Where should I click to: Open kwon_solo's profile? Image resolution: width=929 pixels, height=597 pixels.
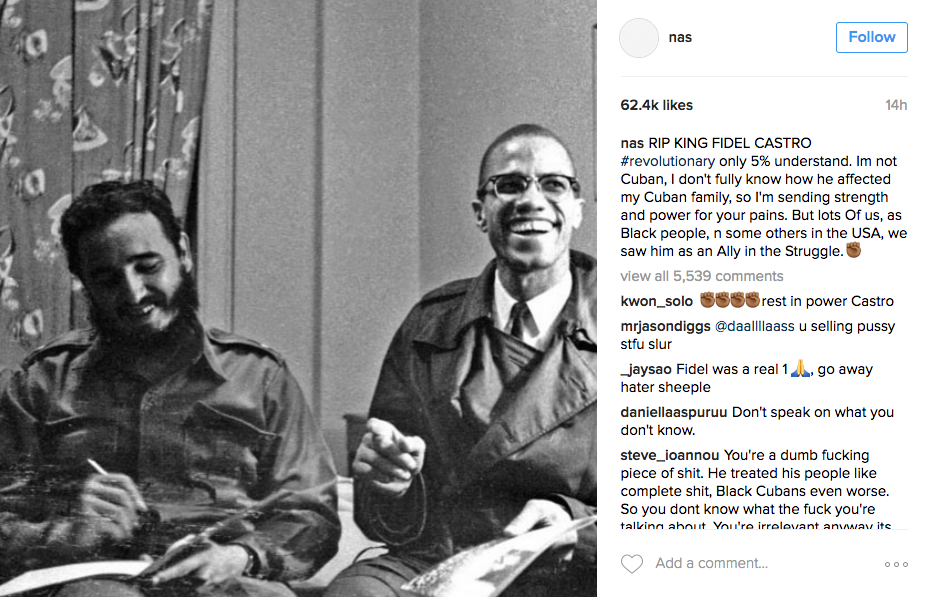coord(656,301)
